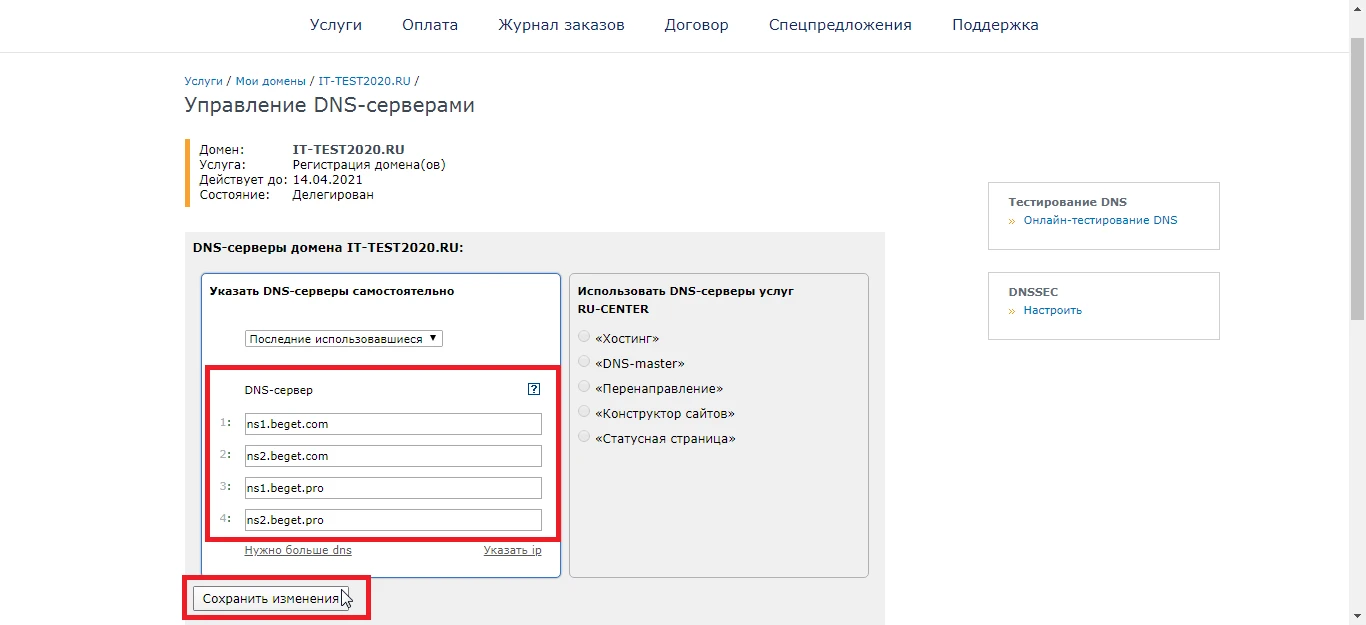This screenshot has width=1366, height=625.
Task: Open the Договор page
Action: pos(696,24)
